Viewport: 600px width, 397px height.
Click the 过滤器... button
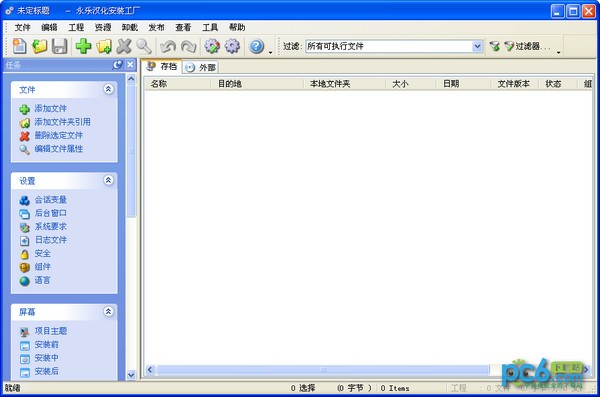pyautogui.click(x=528, y=46)
